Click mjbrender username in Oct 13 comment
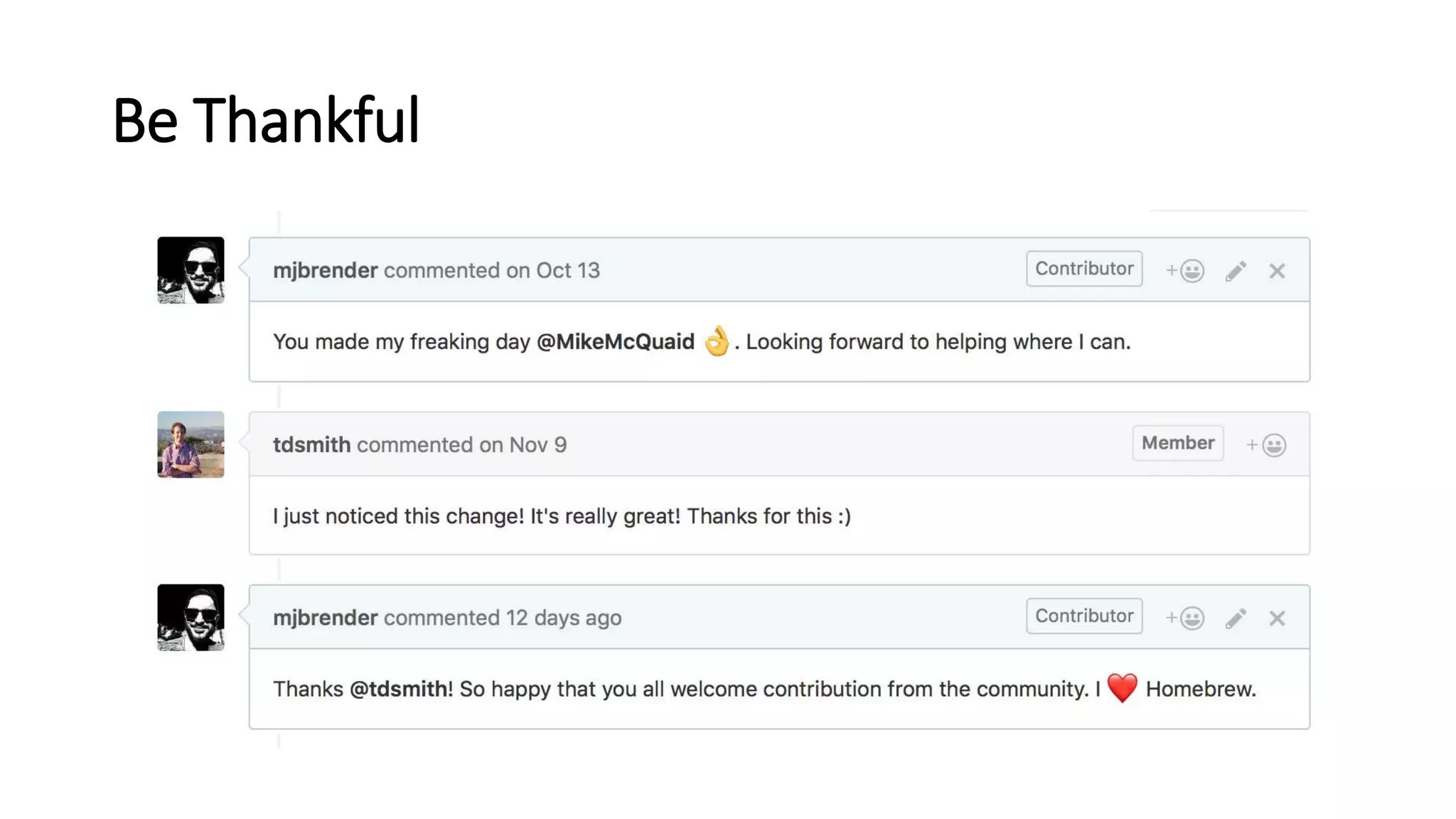Image resolution: width=1456 pixels, height=819 pixels. [325, 271]
